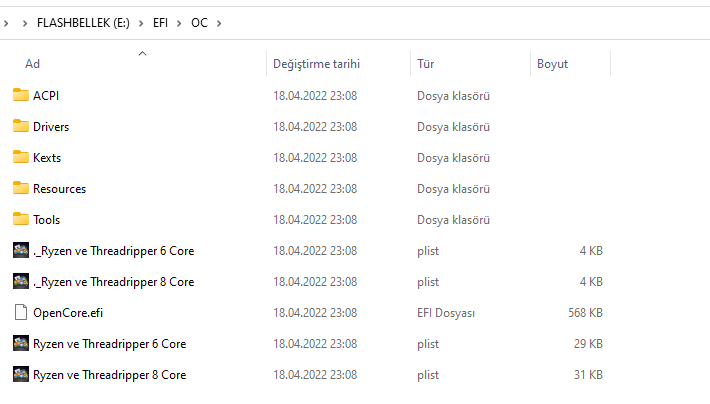Expand the chevron after FLASHBELLEK (E:) in breadcrumb
The image size is (710, 404).
coord(141,22)
